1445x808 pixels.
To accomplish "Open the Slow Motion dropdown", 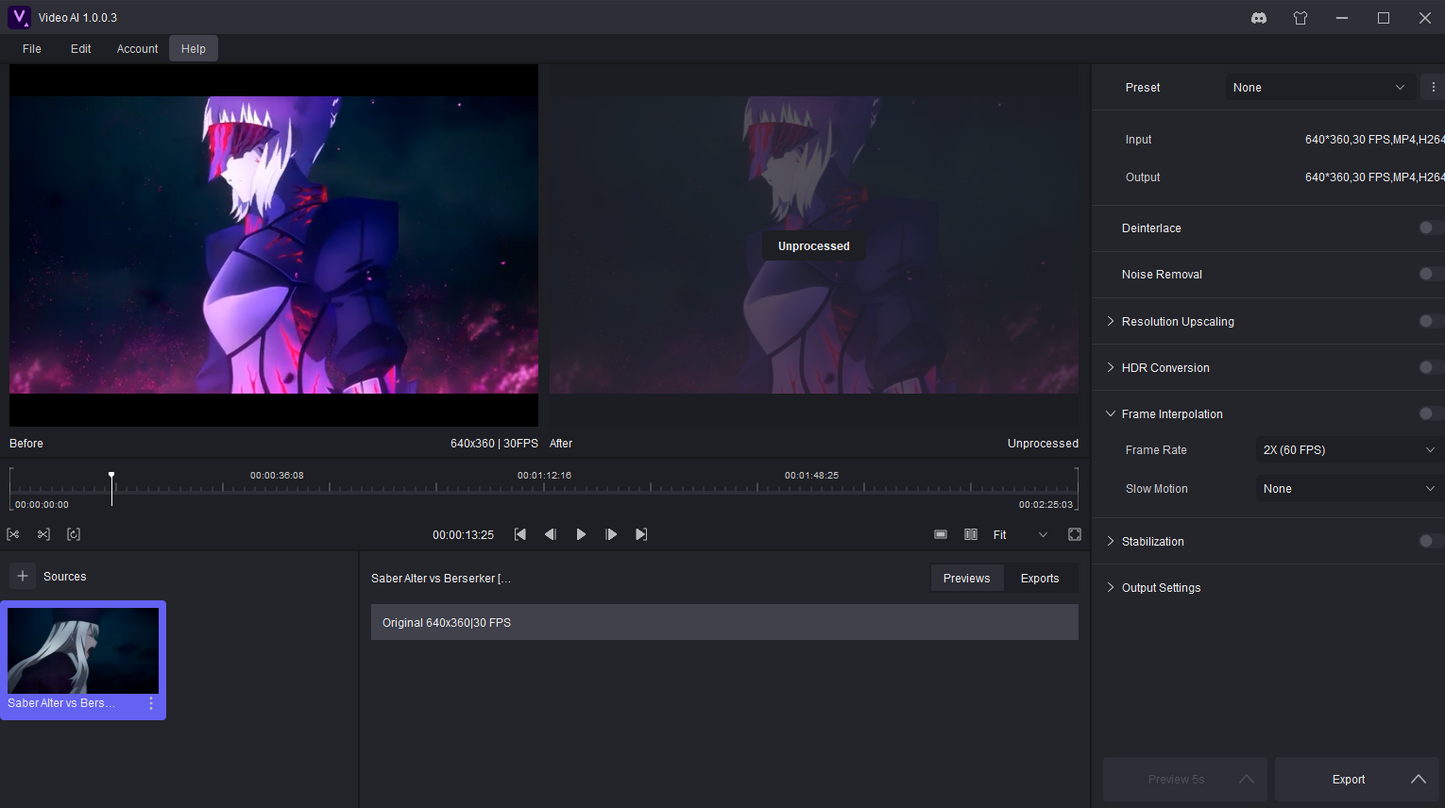I will pyautogui.click(x=1347, y=489).
